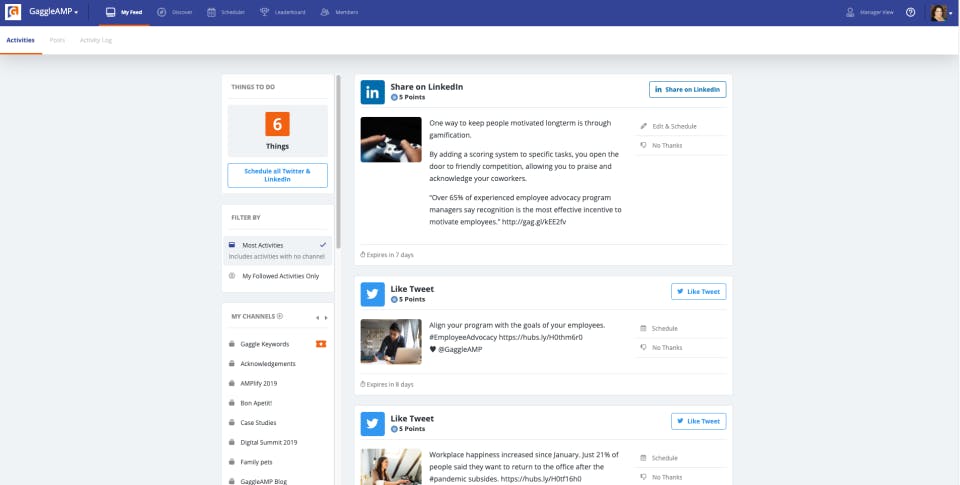Click Schedule on the Workplace happiness tweet

point(664,458)
